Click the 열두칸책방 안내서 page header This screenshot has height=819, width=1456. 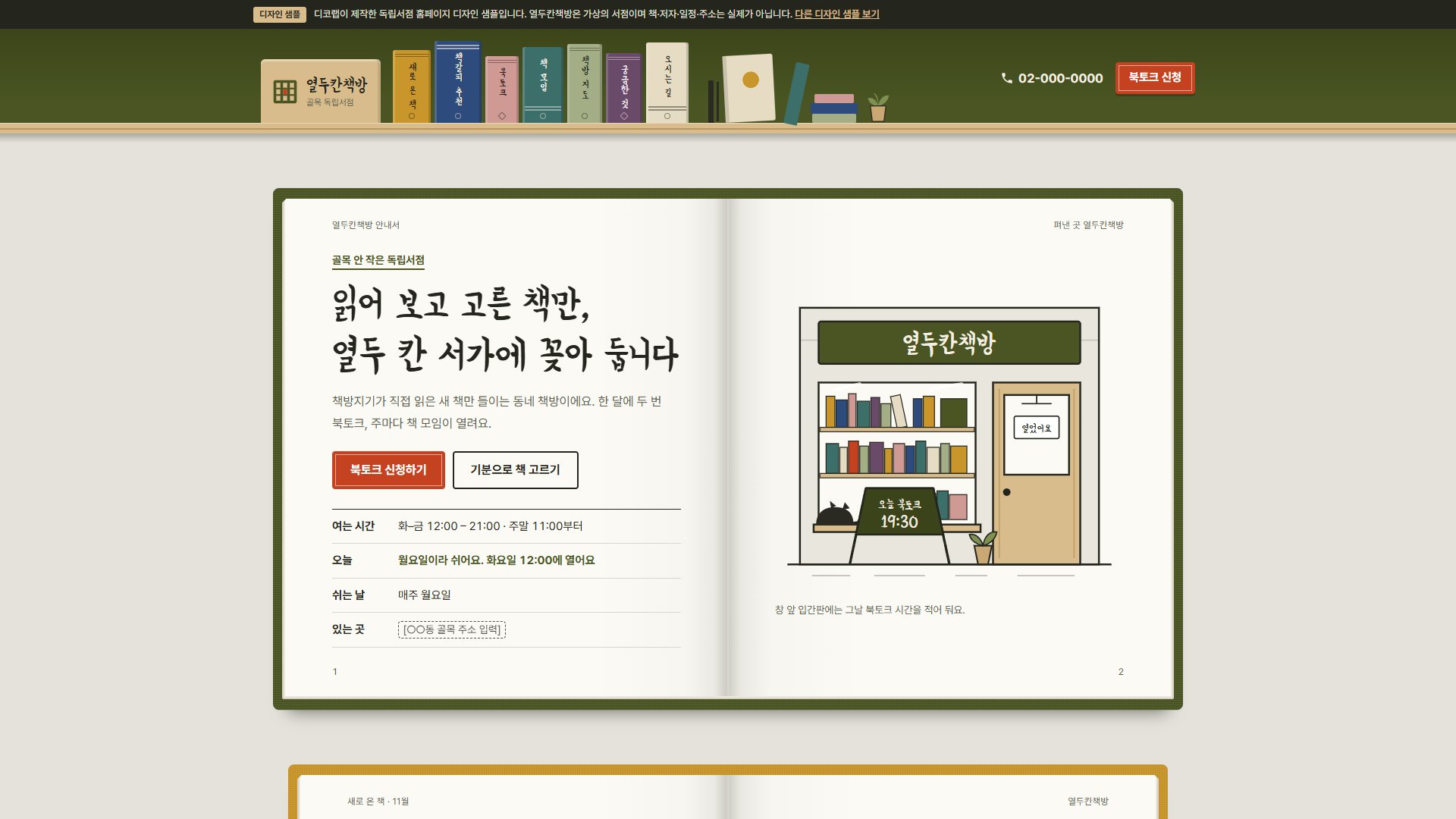(366, 225)
